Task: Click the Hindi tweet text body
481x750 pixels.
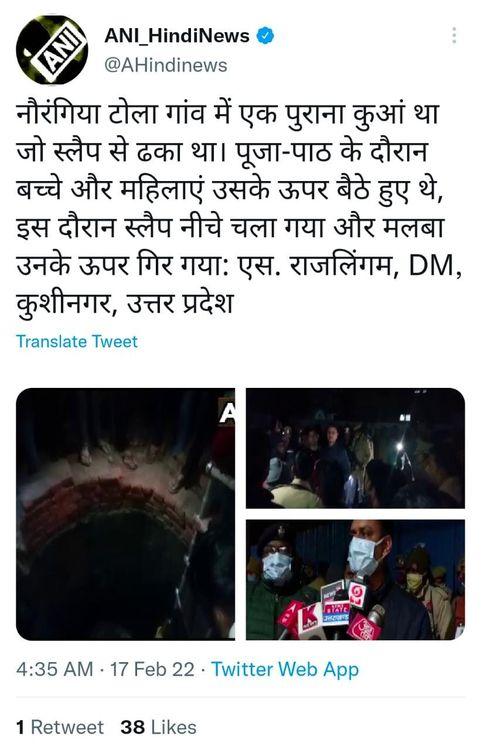Action: (239, 209)
